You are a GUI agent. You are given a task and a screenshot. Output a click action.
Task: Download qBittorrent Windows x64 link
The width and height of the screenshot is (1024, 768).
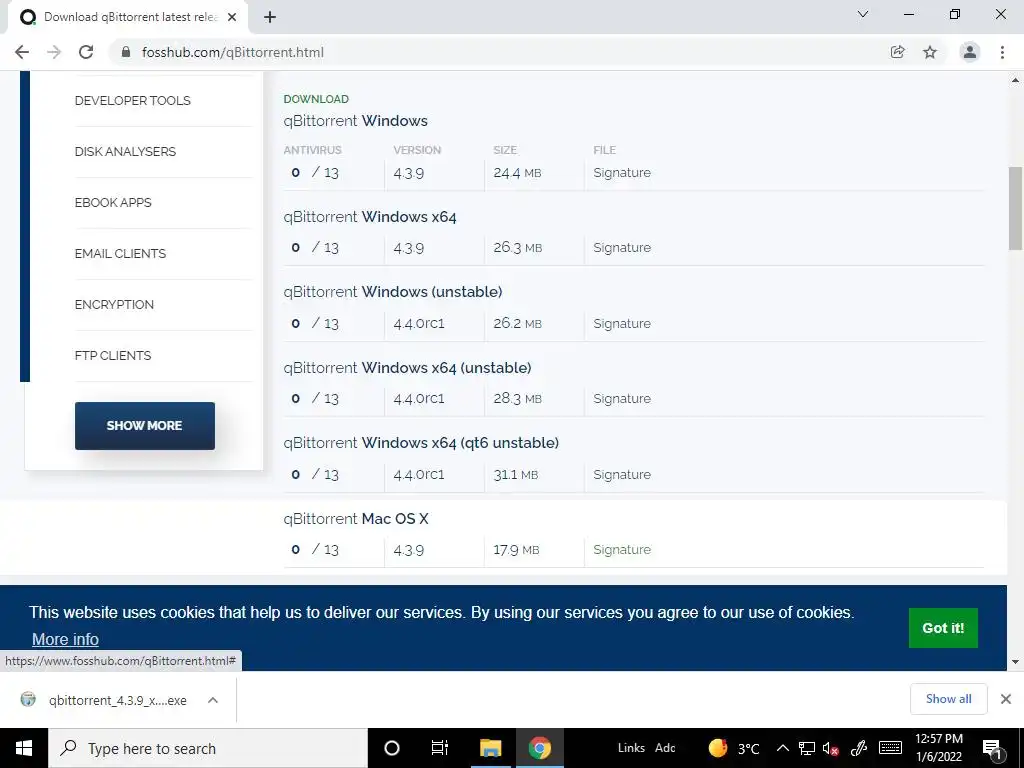tap(370, 217)
